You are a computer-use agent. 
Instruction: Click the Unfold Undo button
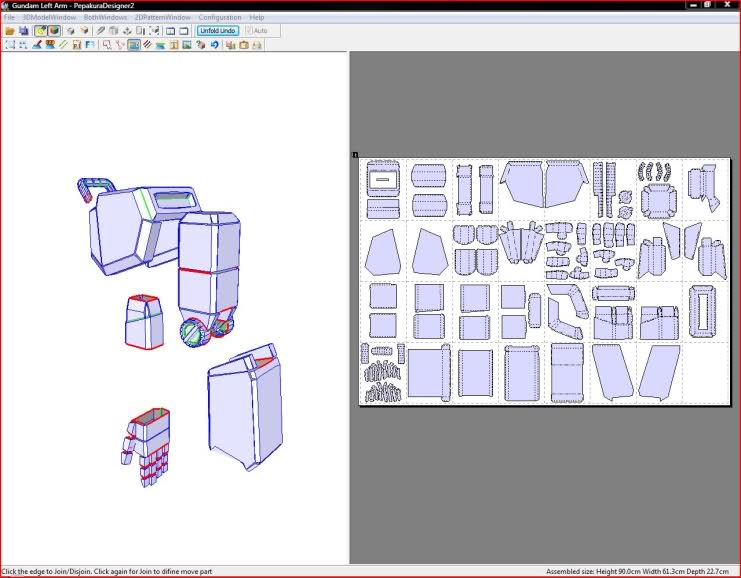point(217,31)
